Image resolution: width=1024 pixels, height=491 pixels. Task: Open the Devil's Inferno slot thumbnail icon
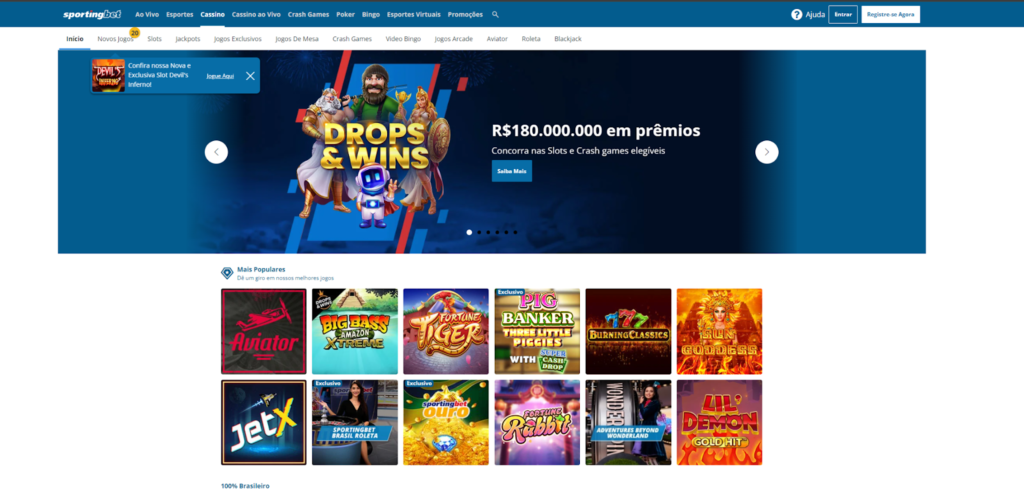(108, 76)
